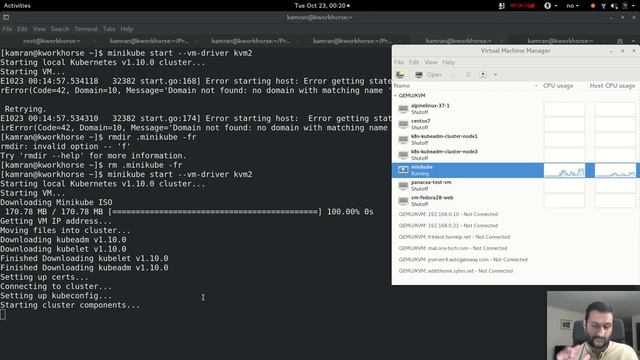
Task: Click the "Downloading Minikube ISO" terminal line
Action: 56,202
